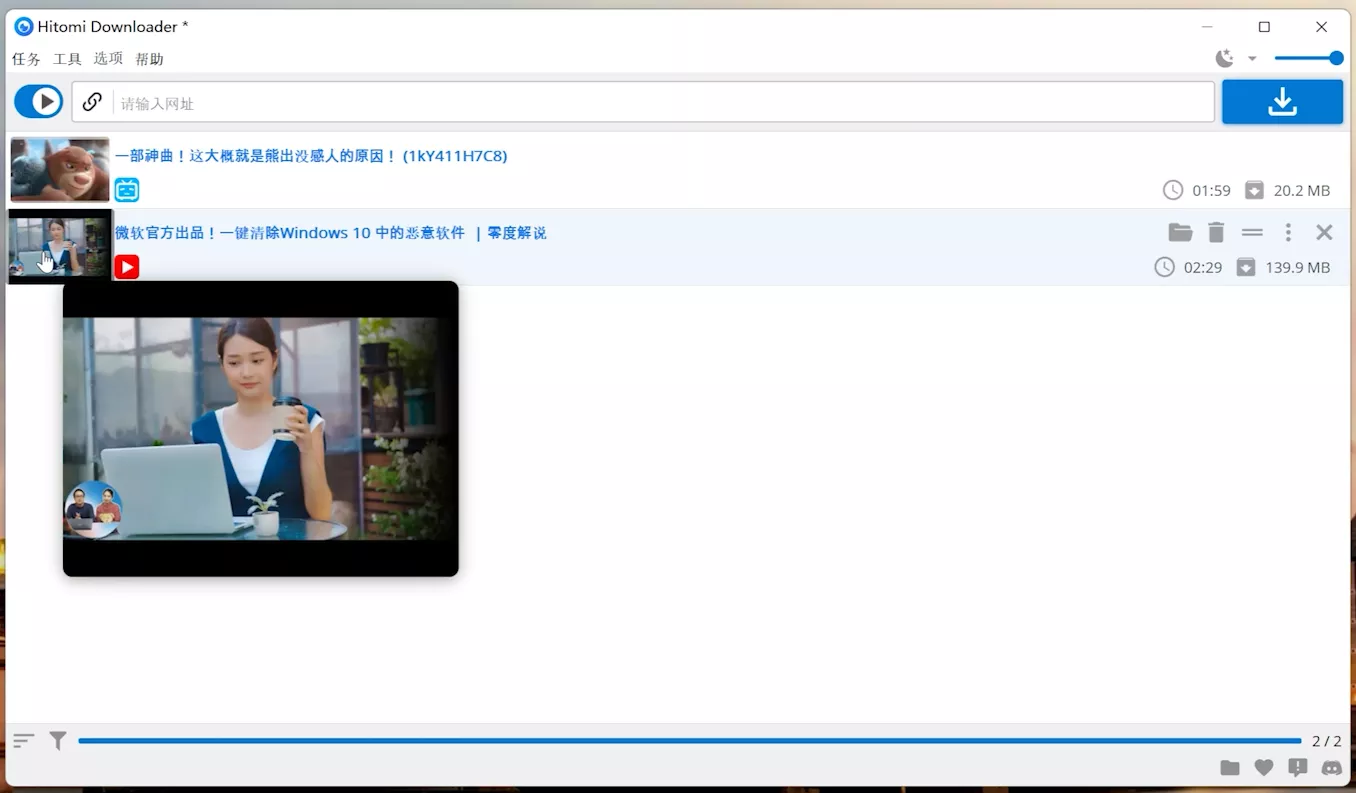The image size is (1356, 793).
Task: Open folder for the Windows 10 video
Action: 1180,233
